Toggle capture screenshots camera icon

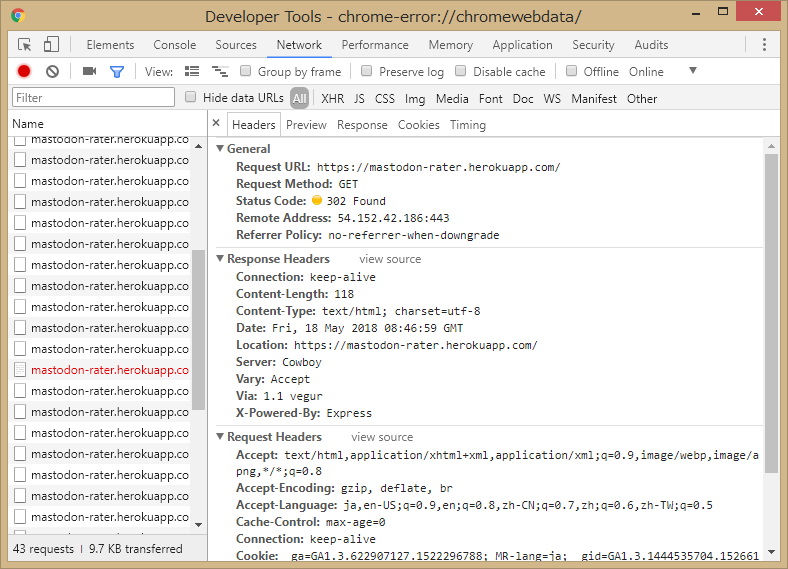point(89,72)
